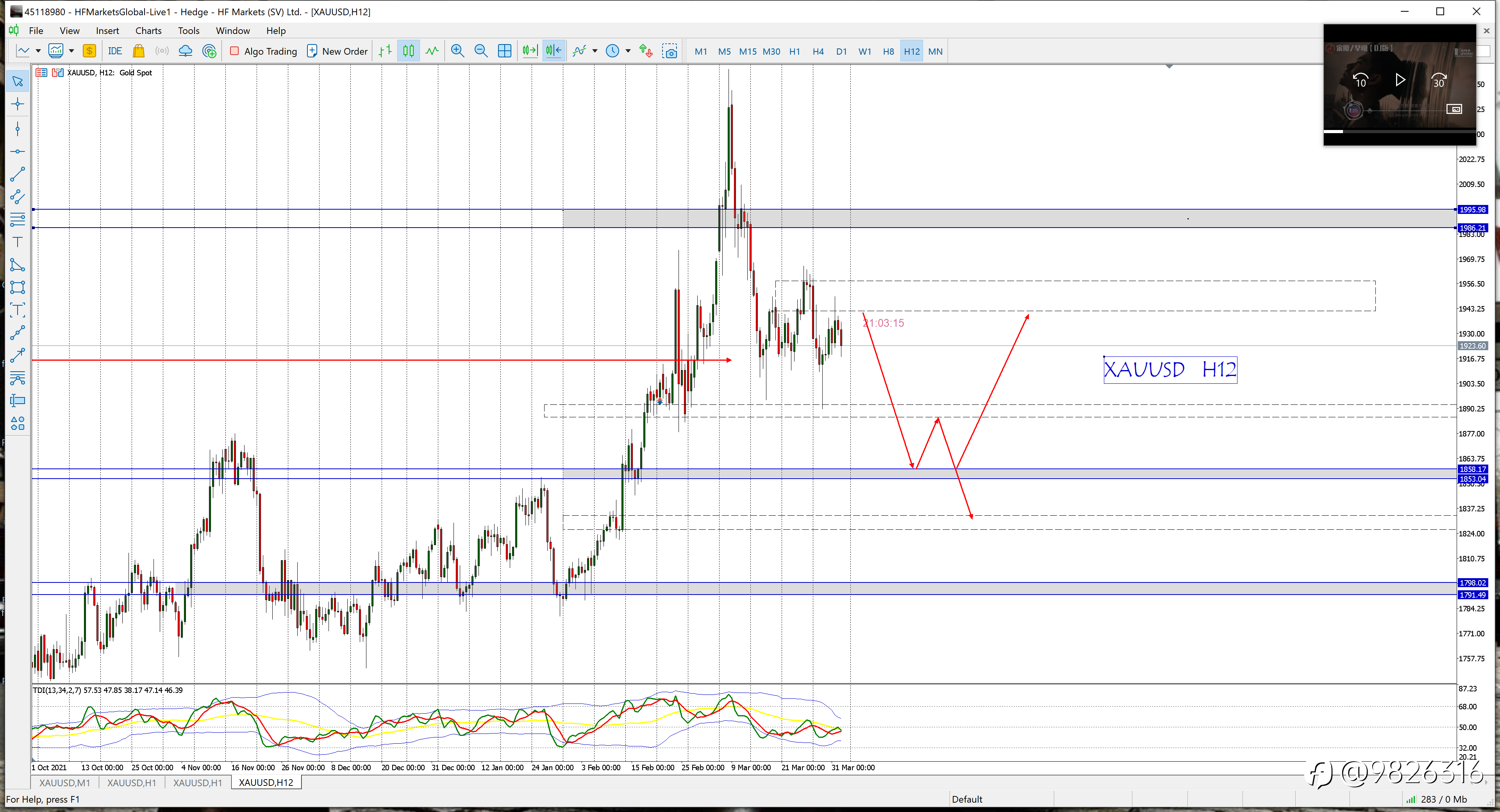This screenshot has width=1500, height=812.
Task: Open the File menu
Action: click(x=36, y=31)
